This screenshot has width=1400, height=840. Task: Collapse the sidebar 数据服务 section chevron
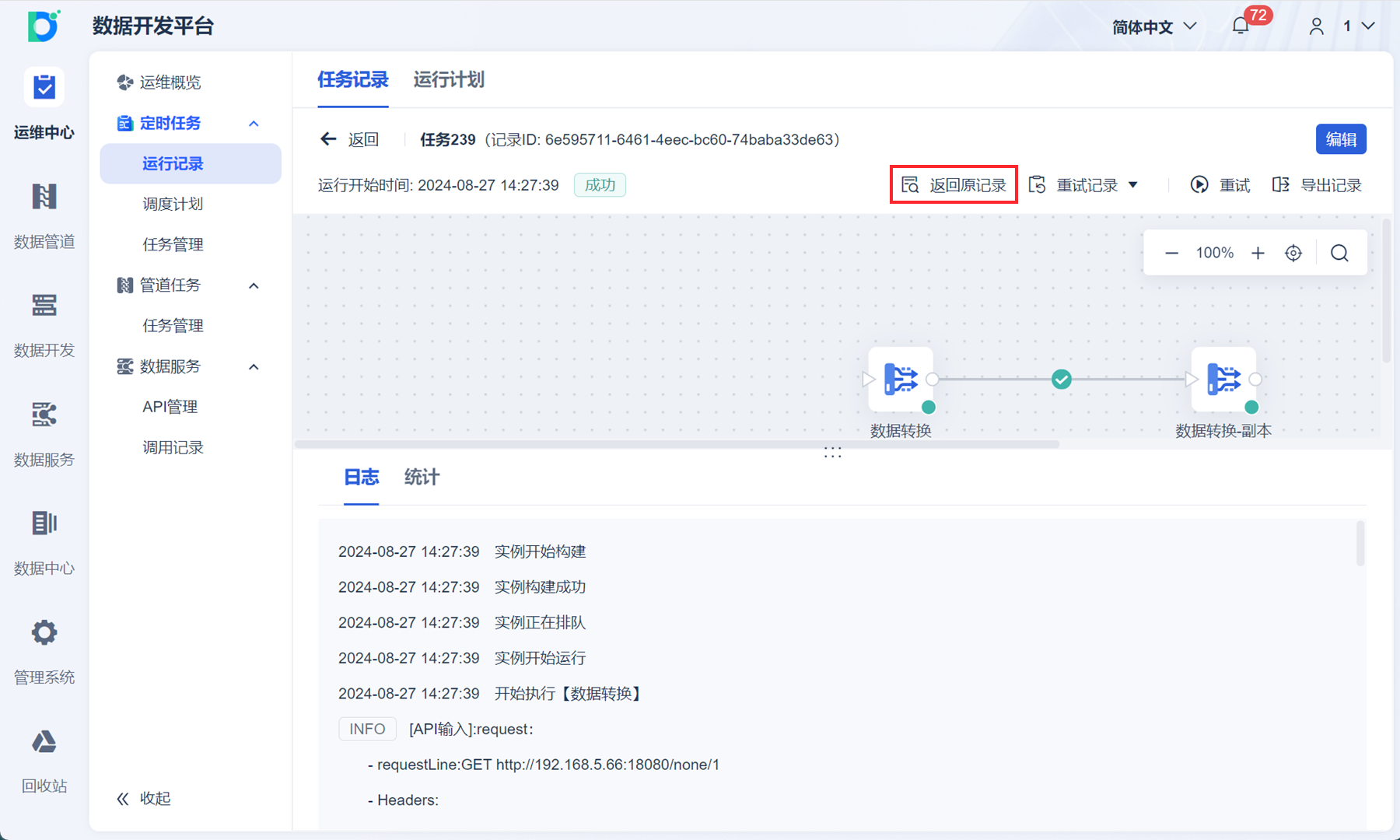pyautogui.click(x=254, y=366)
